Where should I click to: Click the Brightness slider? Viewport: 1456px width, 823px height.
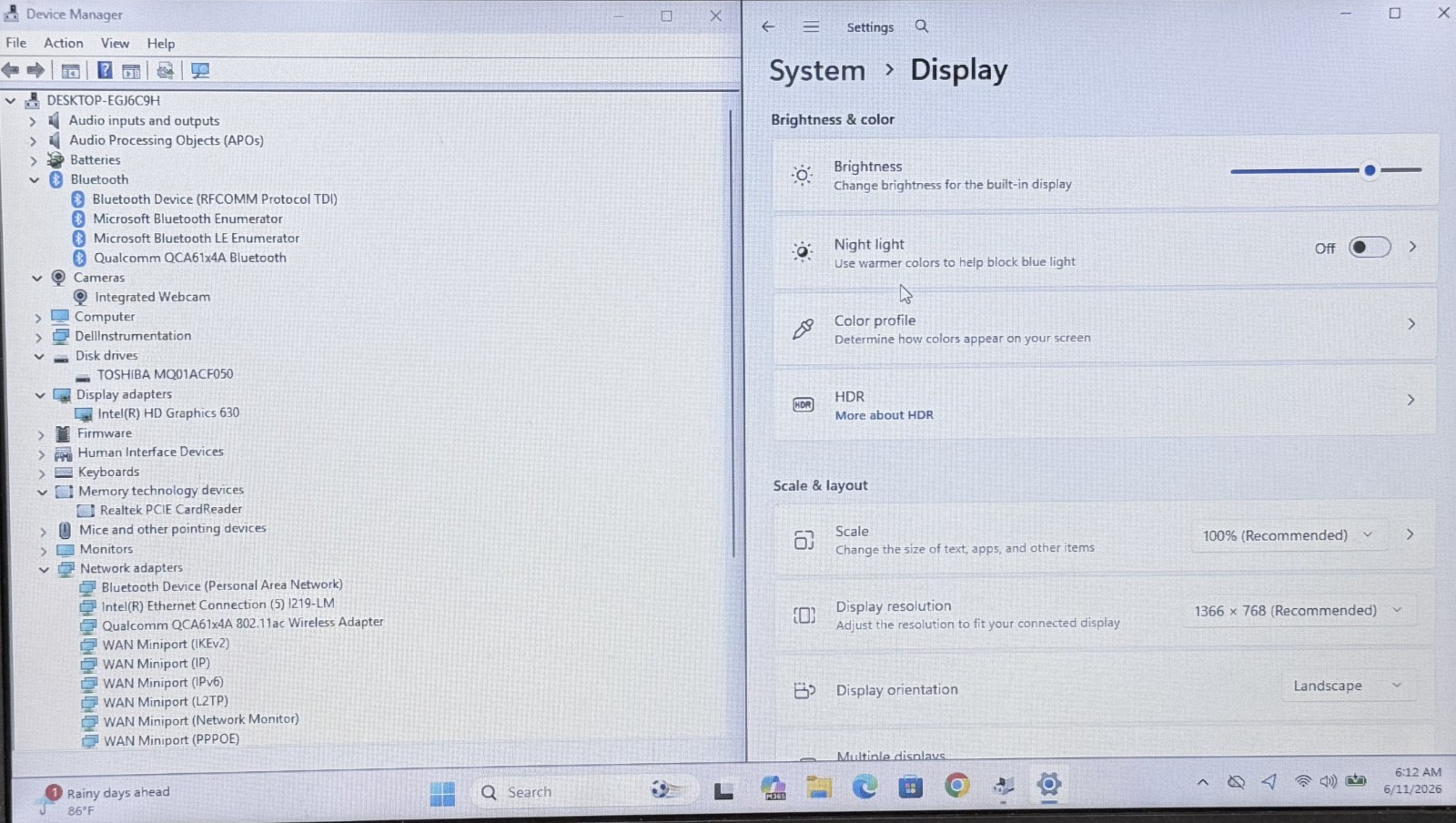(x=1326, y=170)
